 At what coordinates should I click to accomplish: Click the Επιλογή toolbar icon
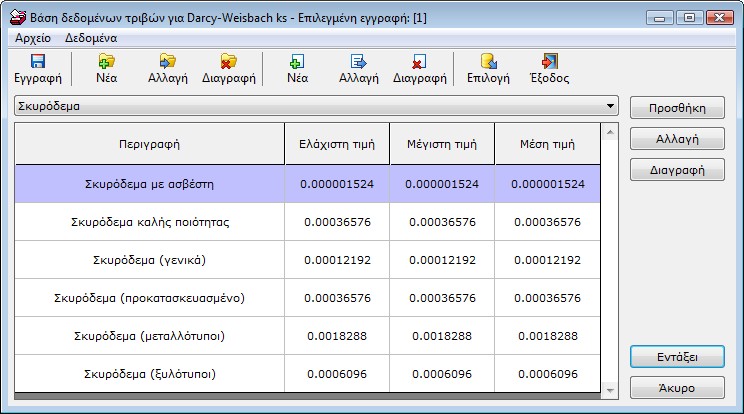tap(489, 62)
